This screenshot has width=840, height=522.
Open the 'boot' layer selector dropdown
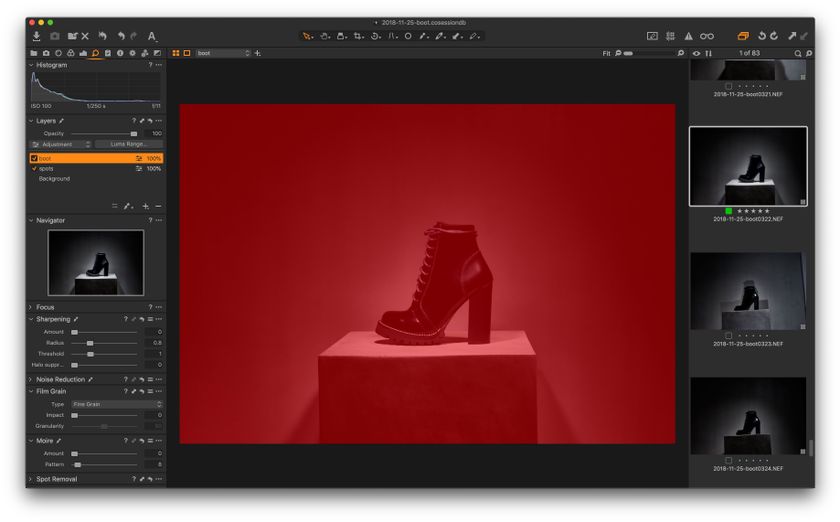[223, 53]
